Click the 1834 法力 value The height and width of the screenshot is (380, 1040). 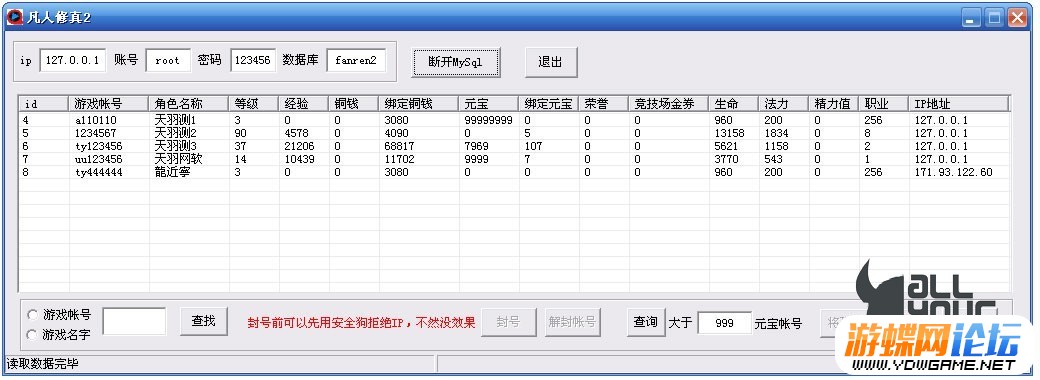[x=777, y=133]
